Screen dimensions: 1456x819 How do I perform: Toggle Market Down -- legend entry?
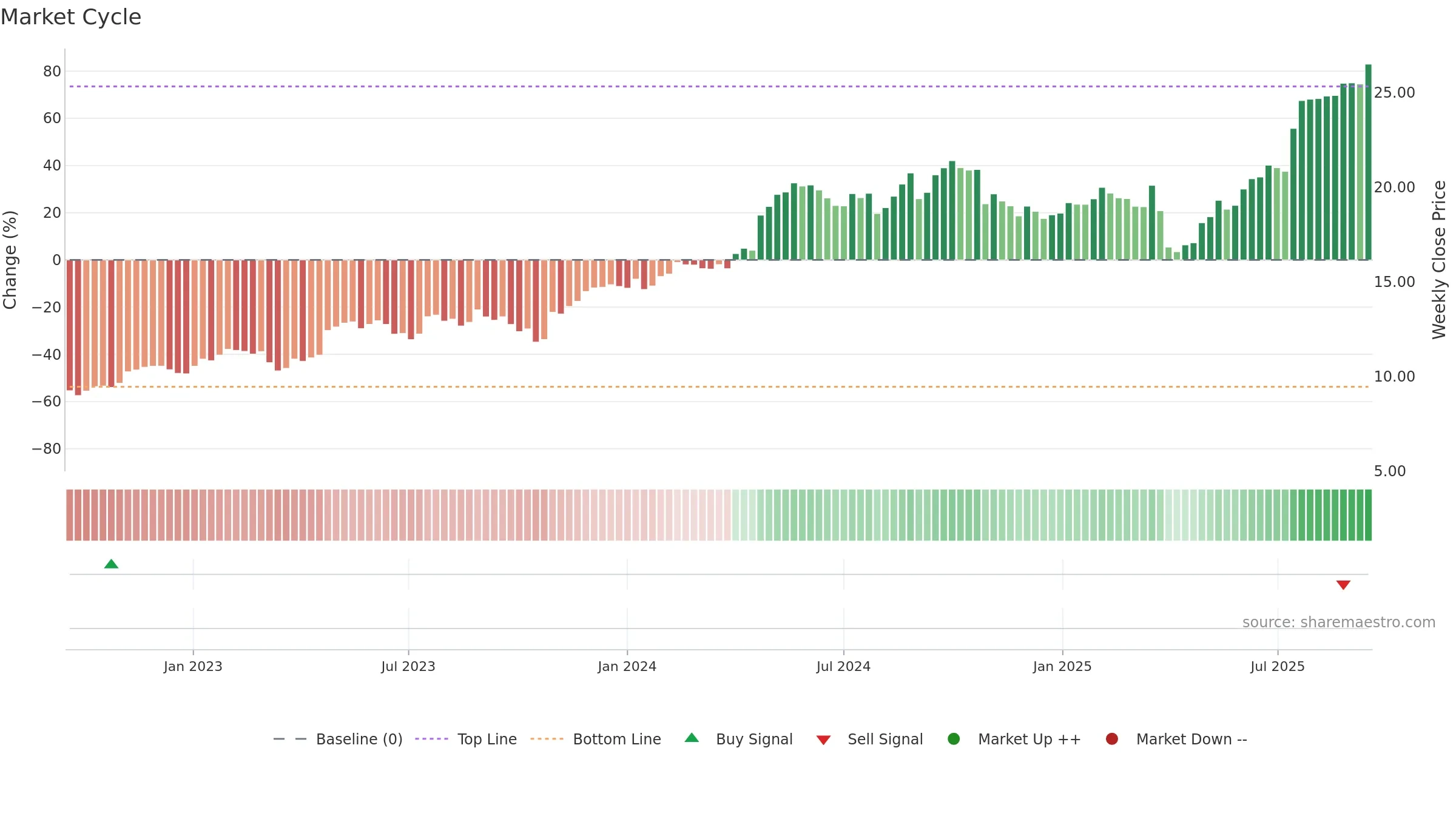tap(1176, 740)
